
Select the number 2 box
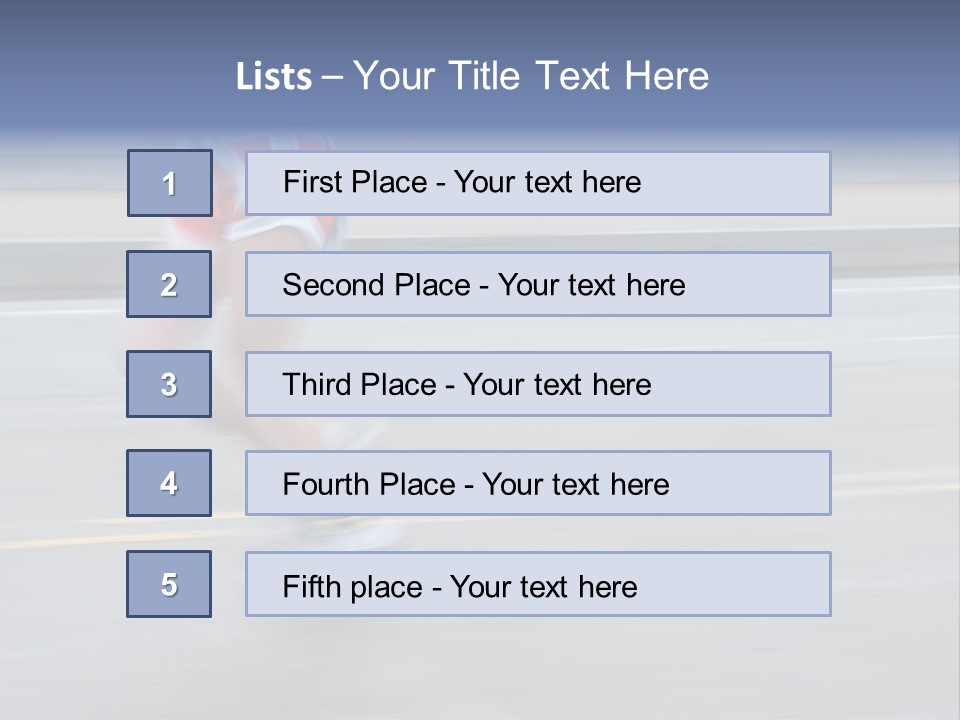169,284
